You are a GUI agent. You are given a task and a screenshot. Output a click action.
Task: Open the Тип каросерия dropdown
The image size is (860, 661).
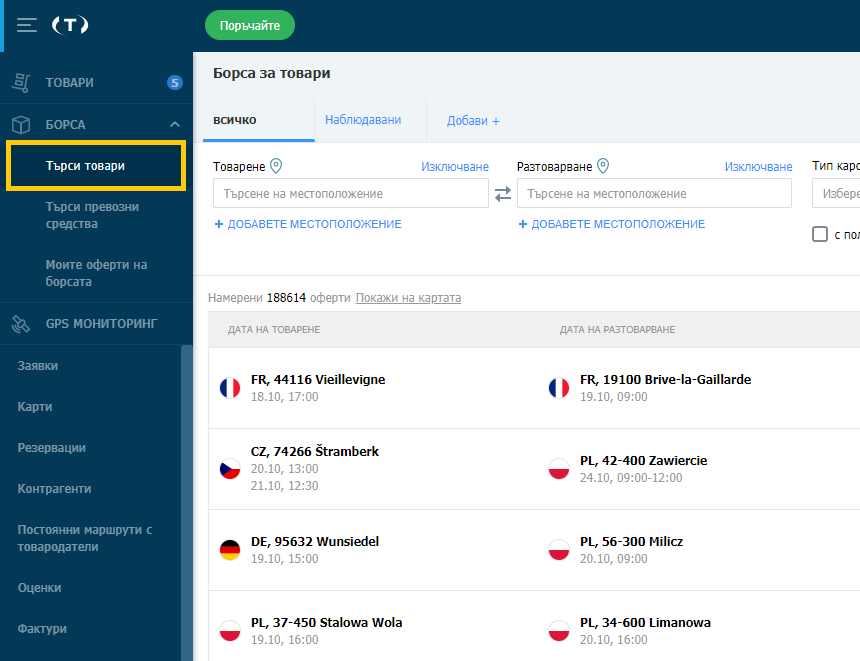click(836, 193)
